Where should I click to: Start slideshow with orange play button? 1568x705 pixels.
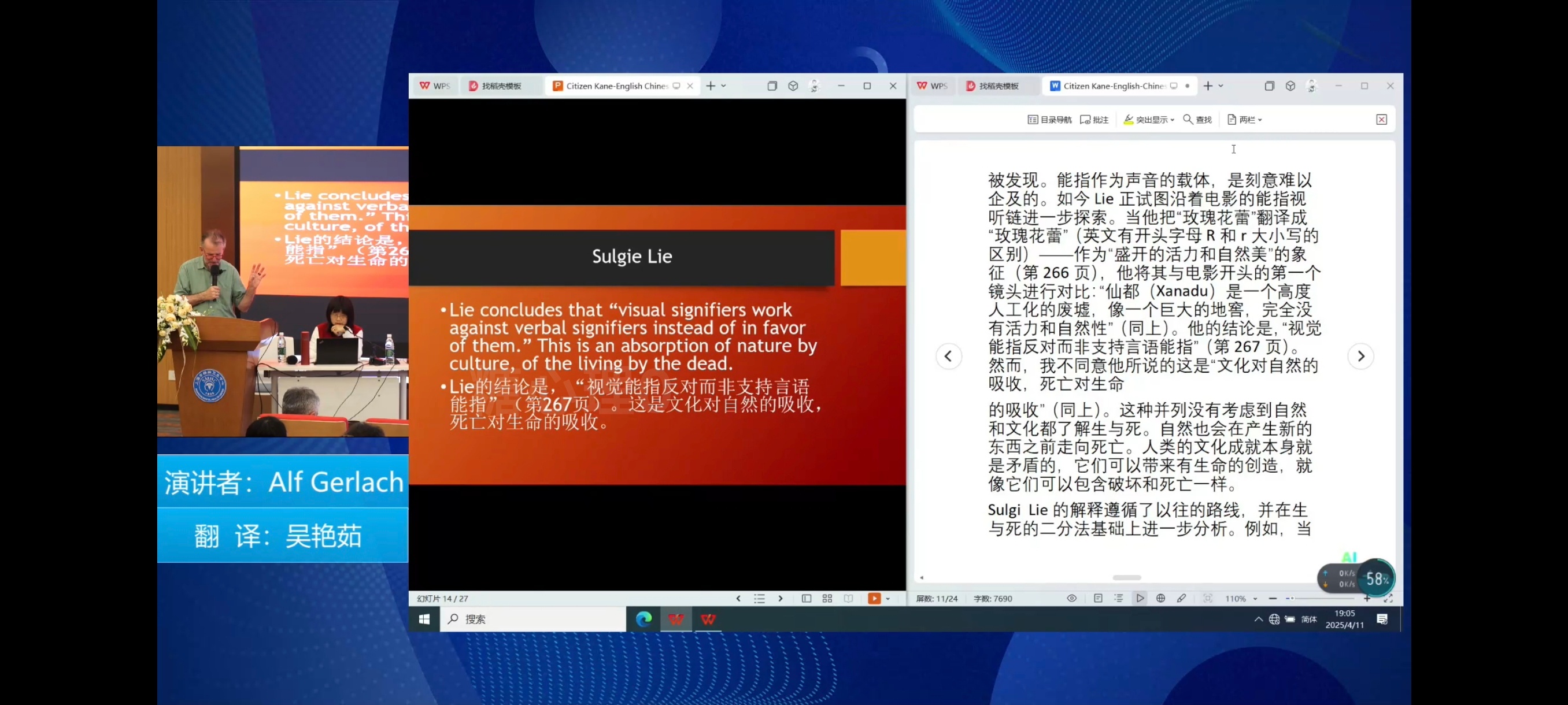pos(874,599)
